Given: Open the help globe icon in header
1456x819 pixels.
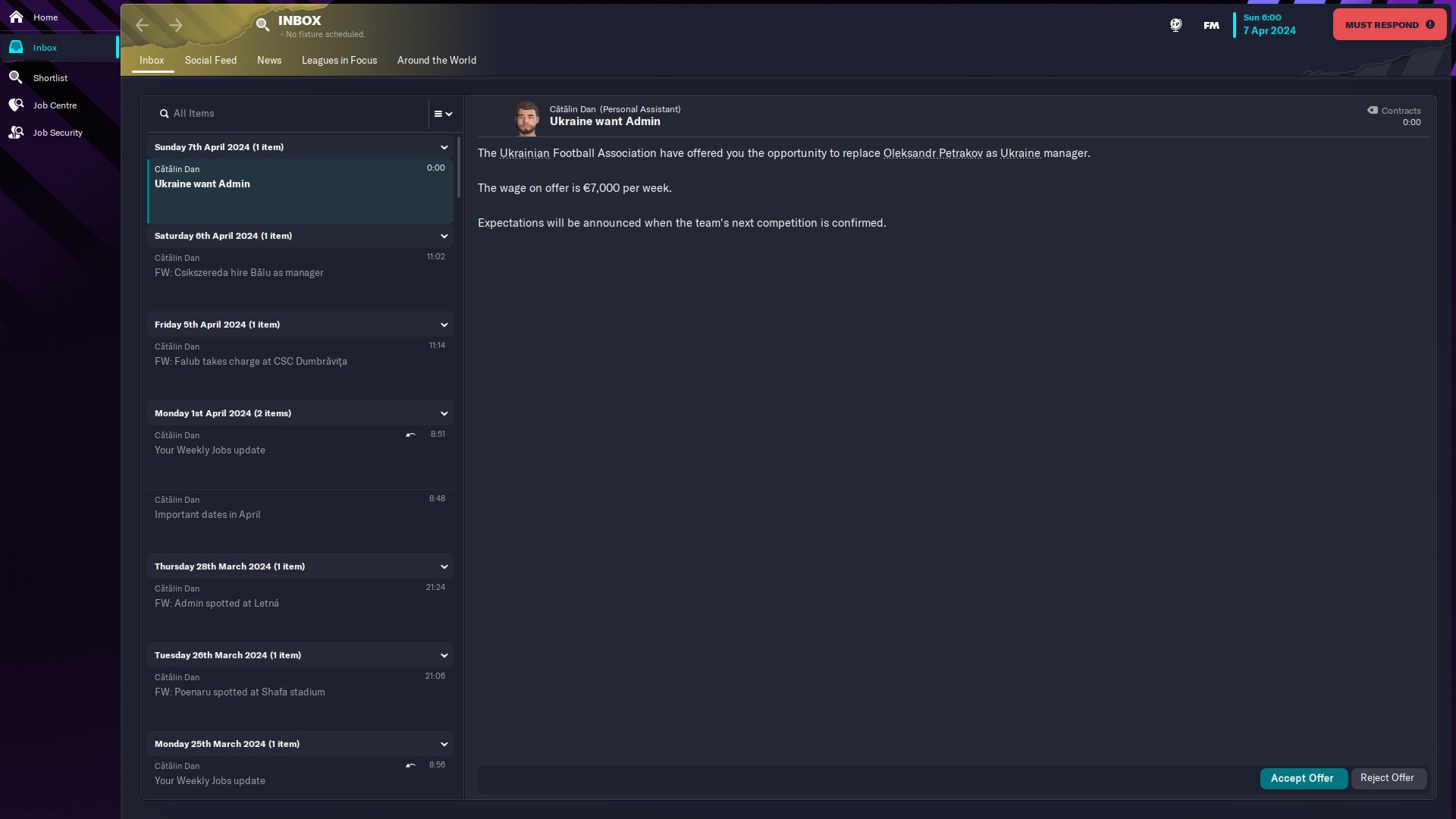Looking at the screenshot, I should (x=1175, y=25).
